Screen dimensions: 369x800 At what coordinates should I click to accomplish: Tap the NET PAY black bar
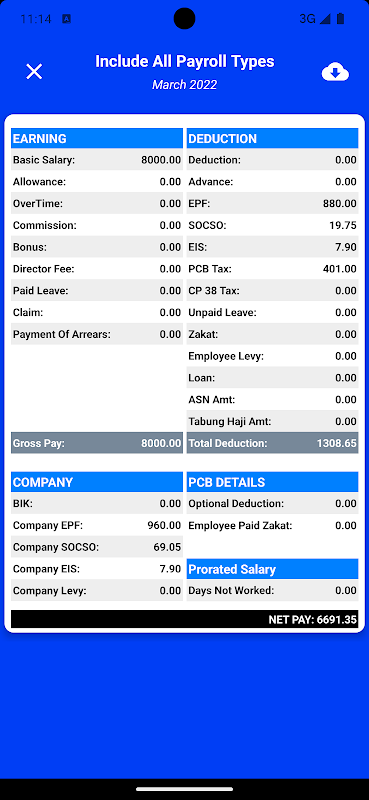185,619
